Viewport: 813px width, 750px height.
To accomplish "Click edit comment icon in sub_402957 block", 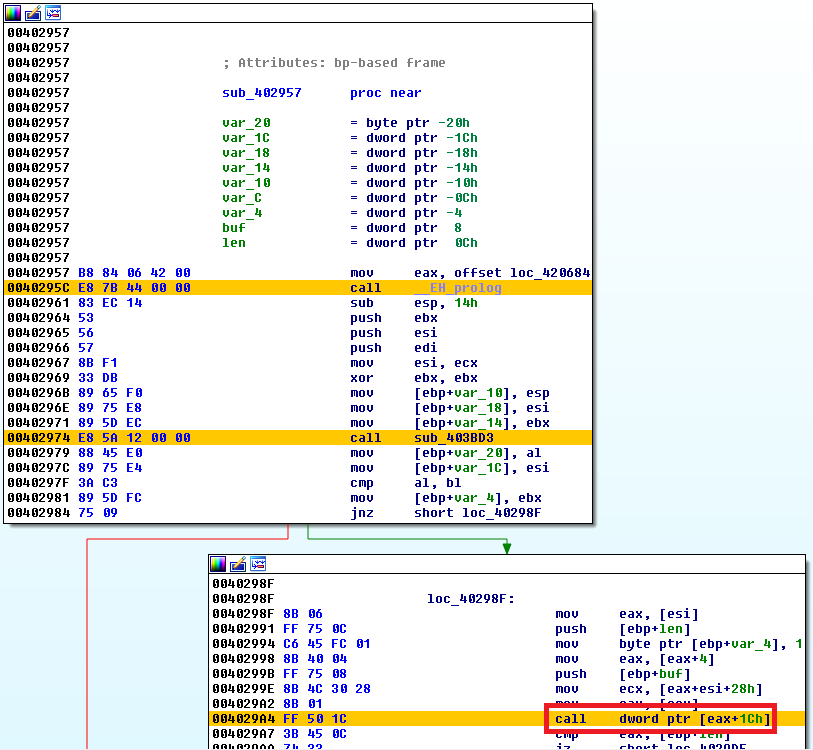I will 33,13.
